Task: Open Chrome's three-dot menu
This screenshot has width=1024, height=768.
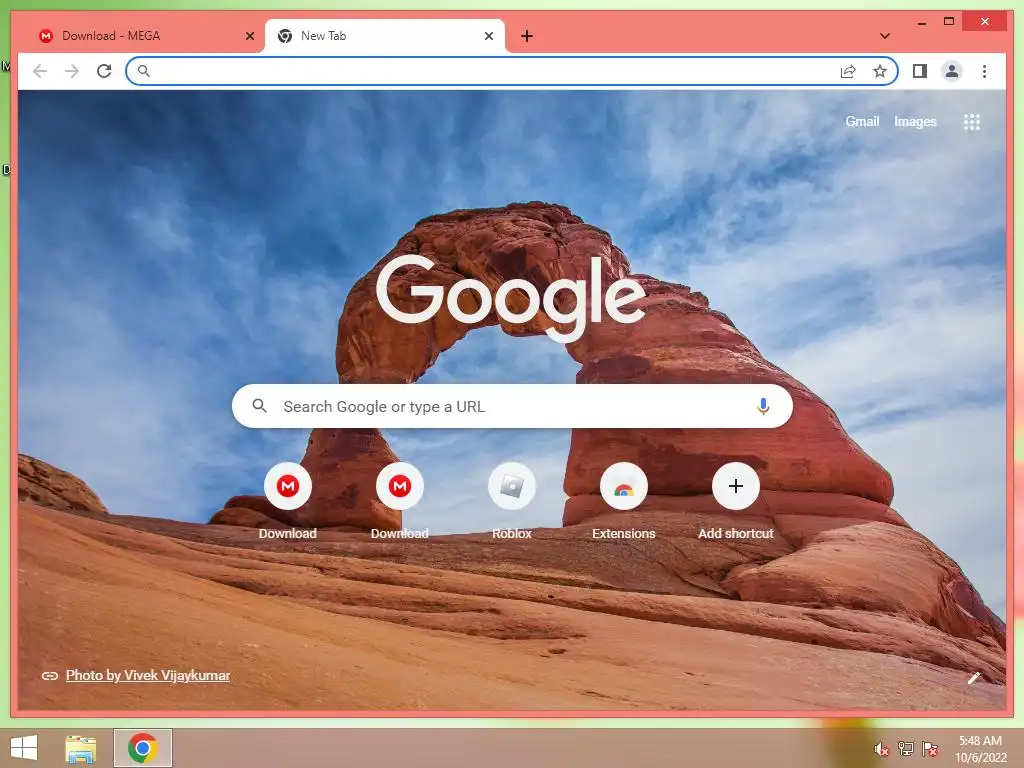Action: click(x=984, y=71)
